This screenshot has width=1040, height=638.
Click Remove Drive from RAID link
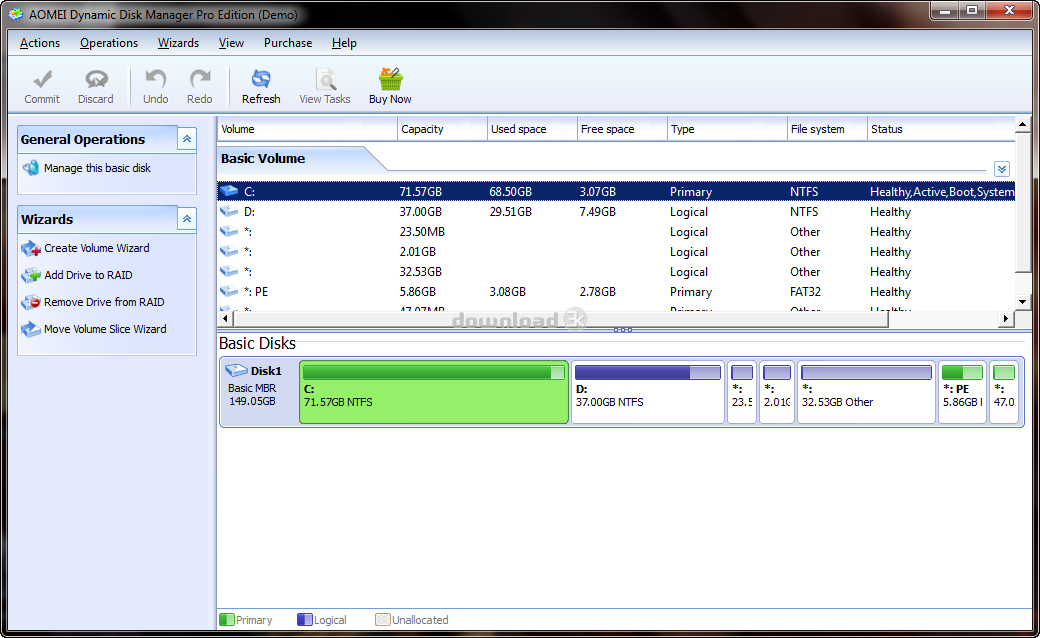(104, 302)
